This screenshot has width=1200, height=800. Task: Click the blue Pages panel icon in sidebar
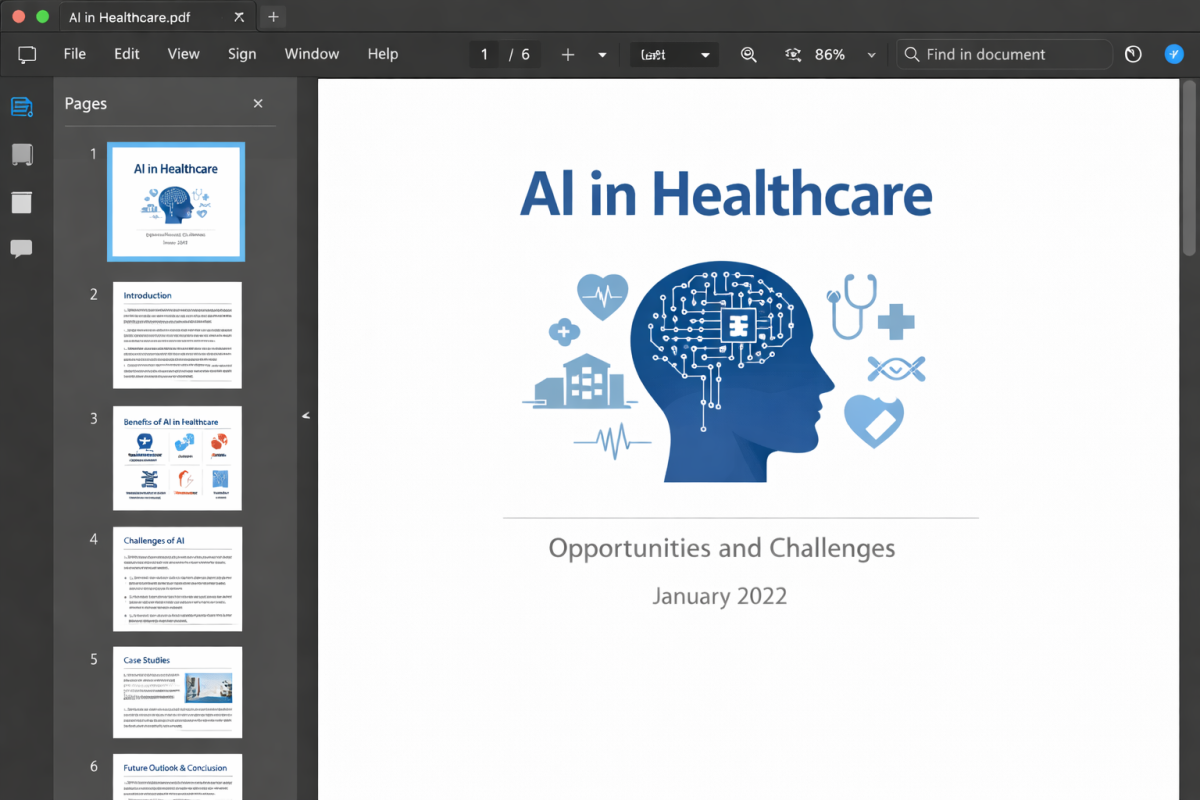[21, 106]
